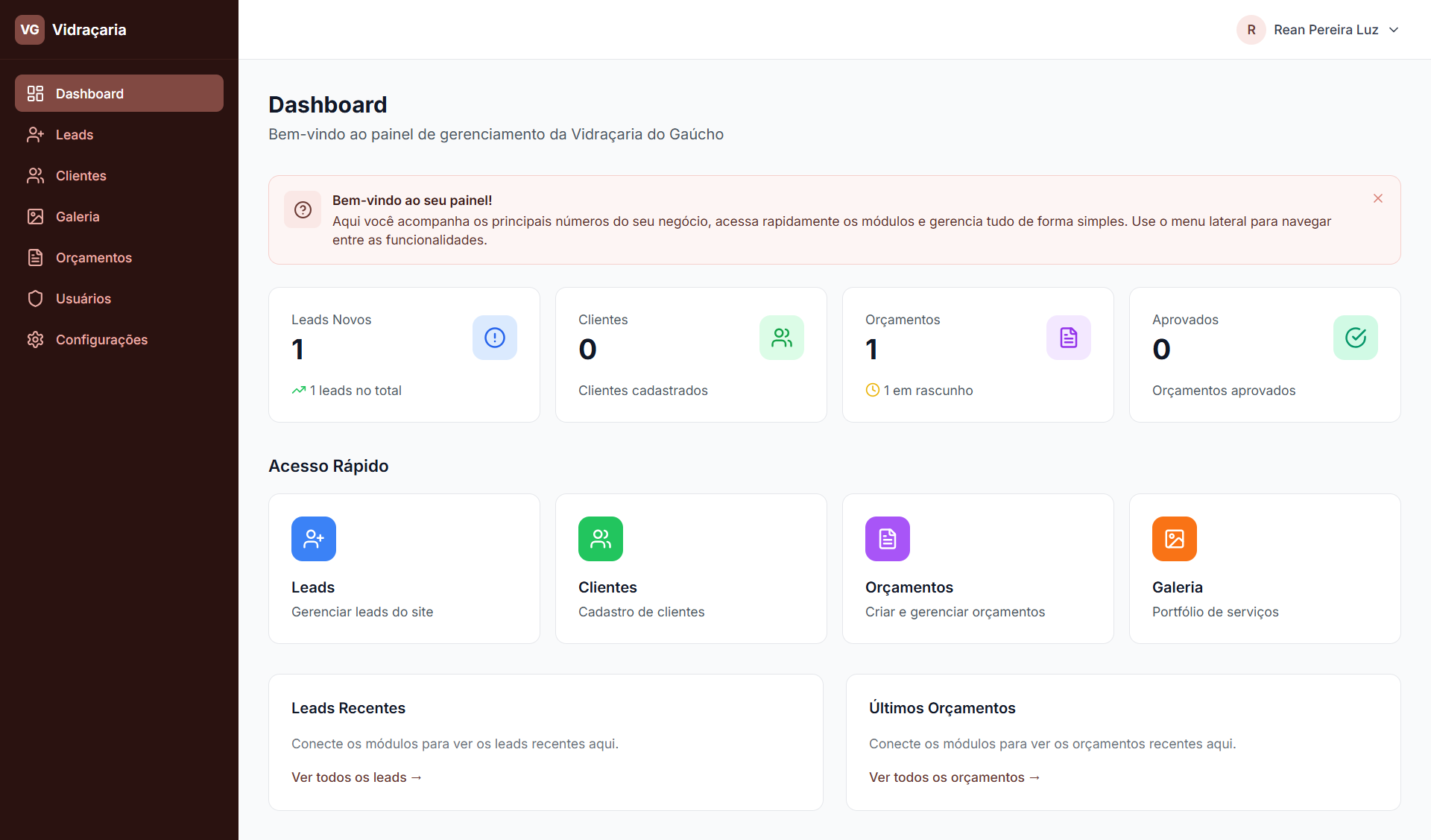Click the R user avatar

point(1251,30)
